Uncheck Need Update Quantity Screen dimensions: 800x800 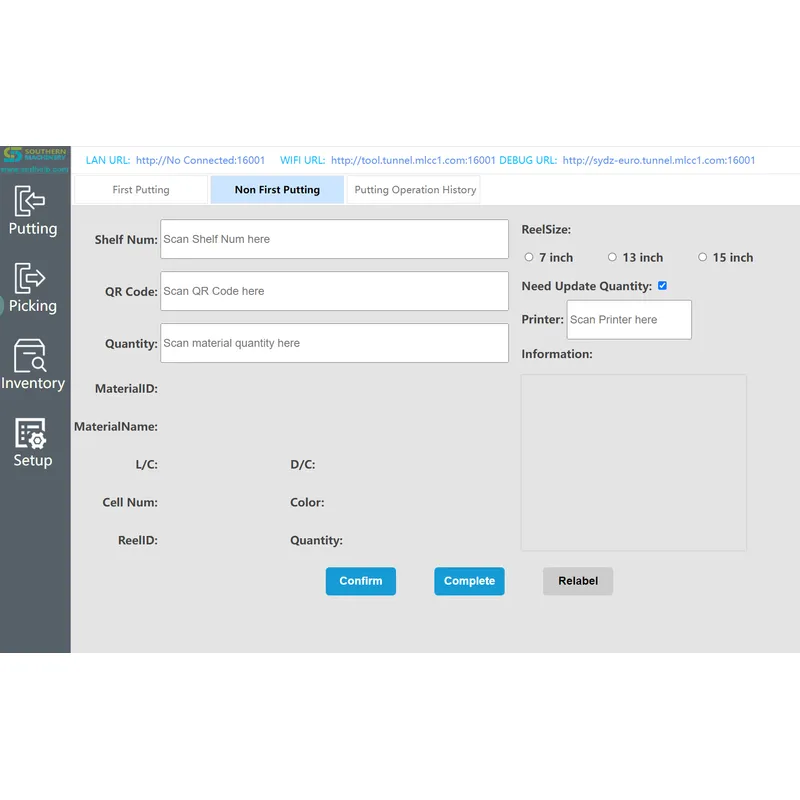click(x=663, y=285)
